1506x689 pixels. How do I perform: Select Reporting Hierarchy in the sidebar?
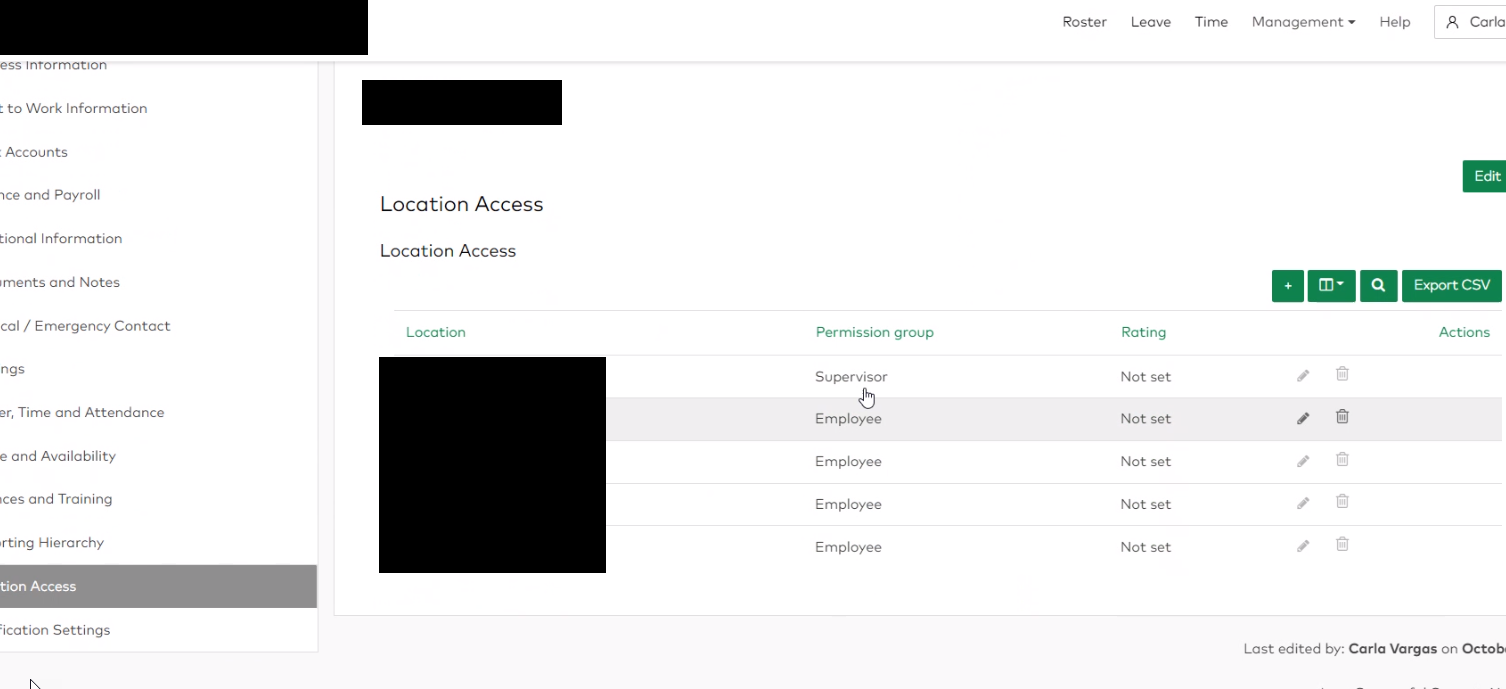(52, 542)
